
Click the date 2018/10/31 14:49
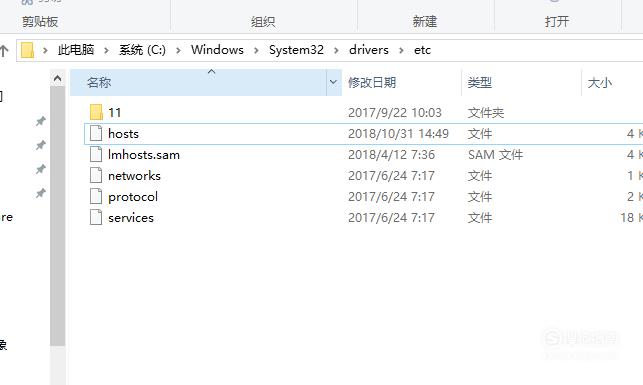point(399,134)
